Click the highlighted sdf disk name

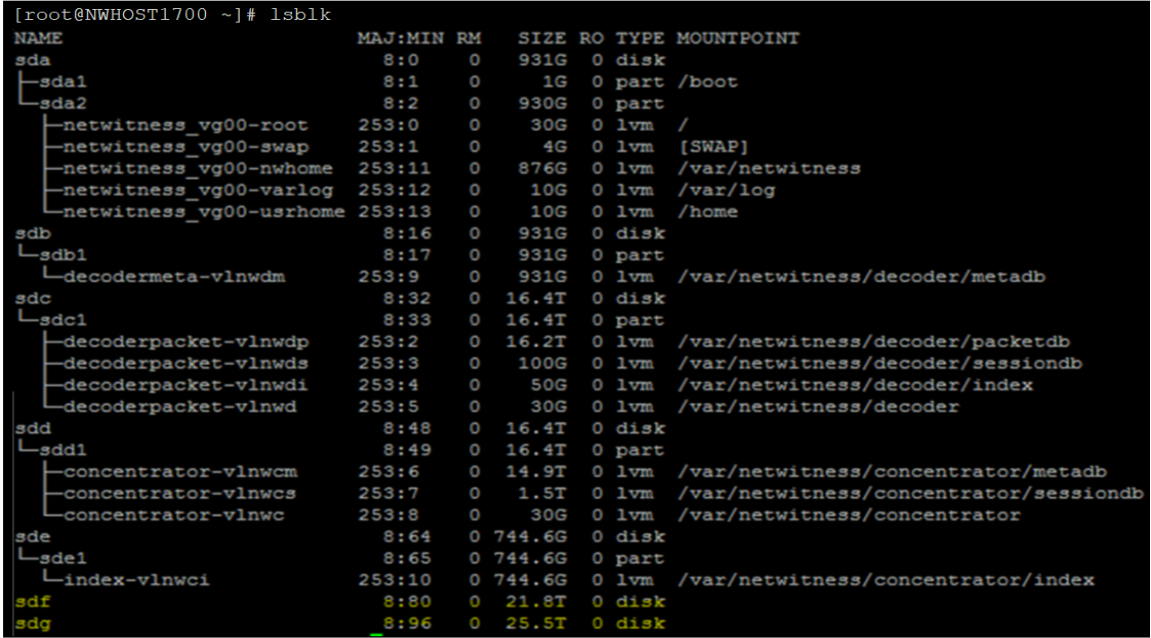[32, 601]
